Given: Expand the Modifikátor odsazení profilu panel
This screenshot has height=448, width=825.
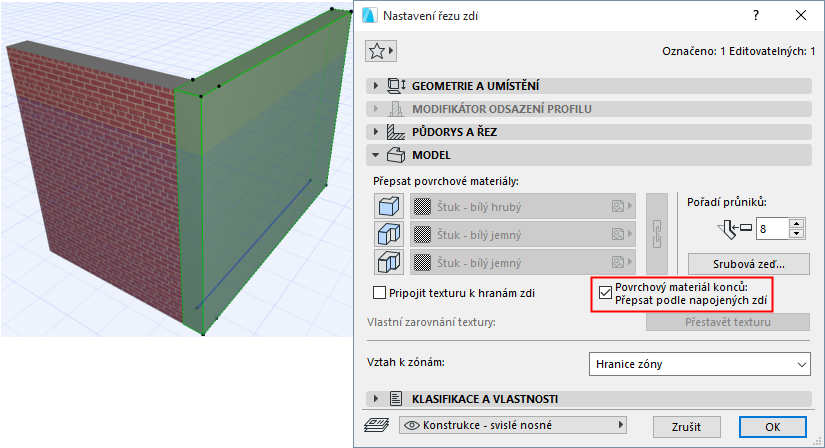Looking at the screenshot, I should (376, 109).
